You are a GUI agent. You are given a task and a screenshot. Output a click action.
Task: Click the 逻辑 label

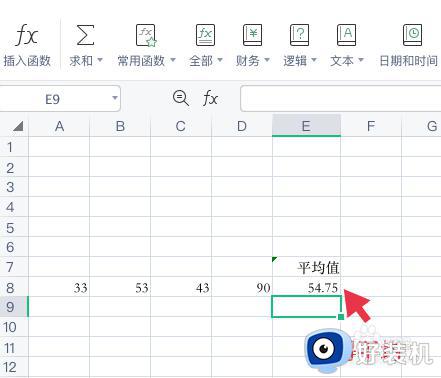point(295,61)
